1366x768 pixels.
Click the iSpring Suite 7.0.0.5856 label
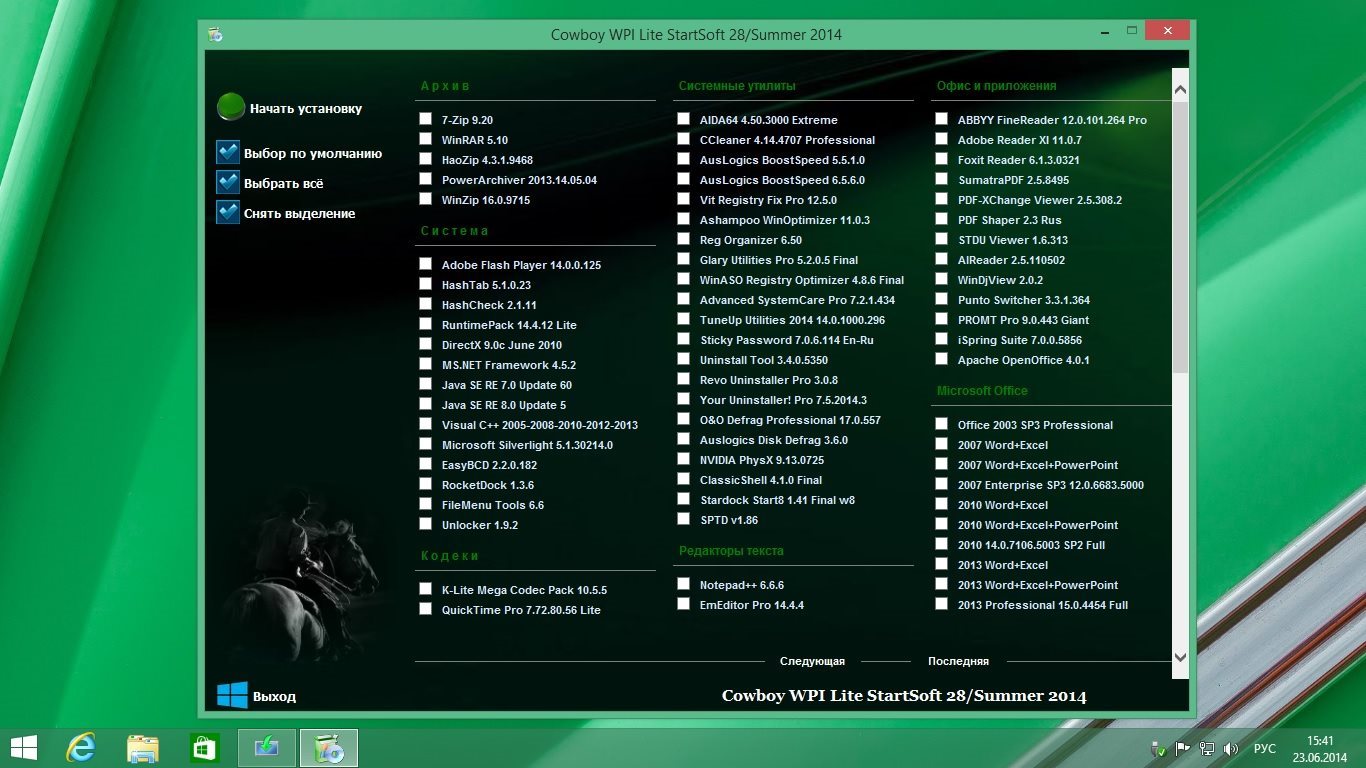coord(1020,340)
